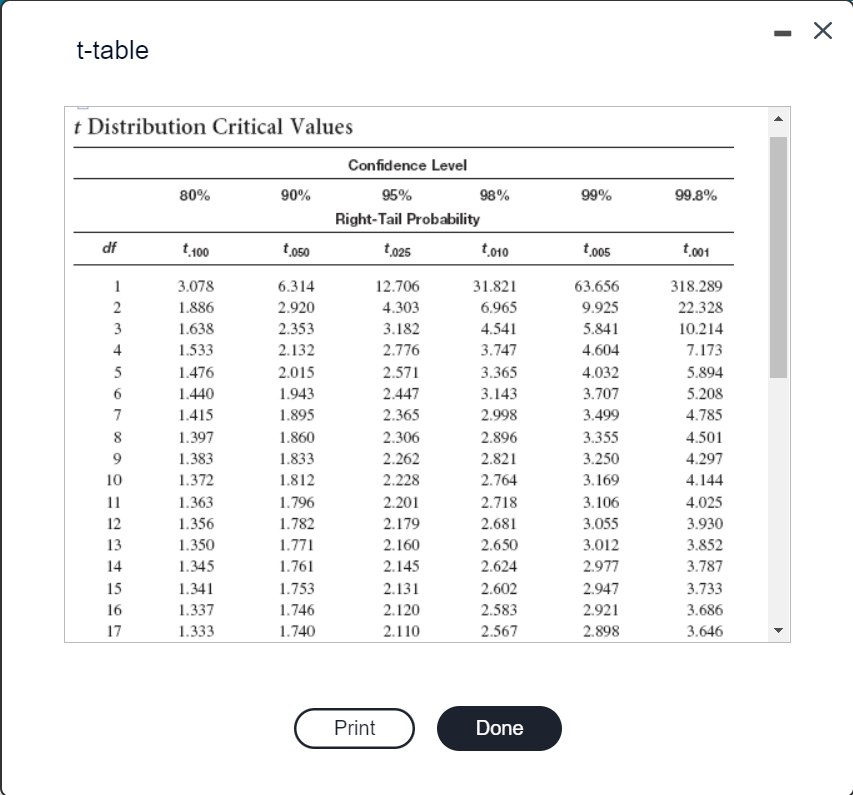The height and width of the screenshot is (795, 853).
Task: Select the value 3.143 in row 6
Action: click(499, 393)
